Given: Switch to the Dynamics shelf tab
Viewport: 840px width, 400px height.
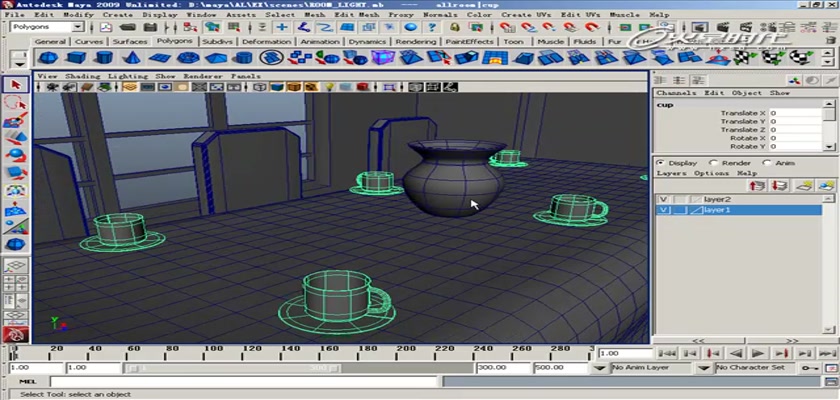Looking at the screenshot, I should pos(367,41).
